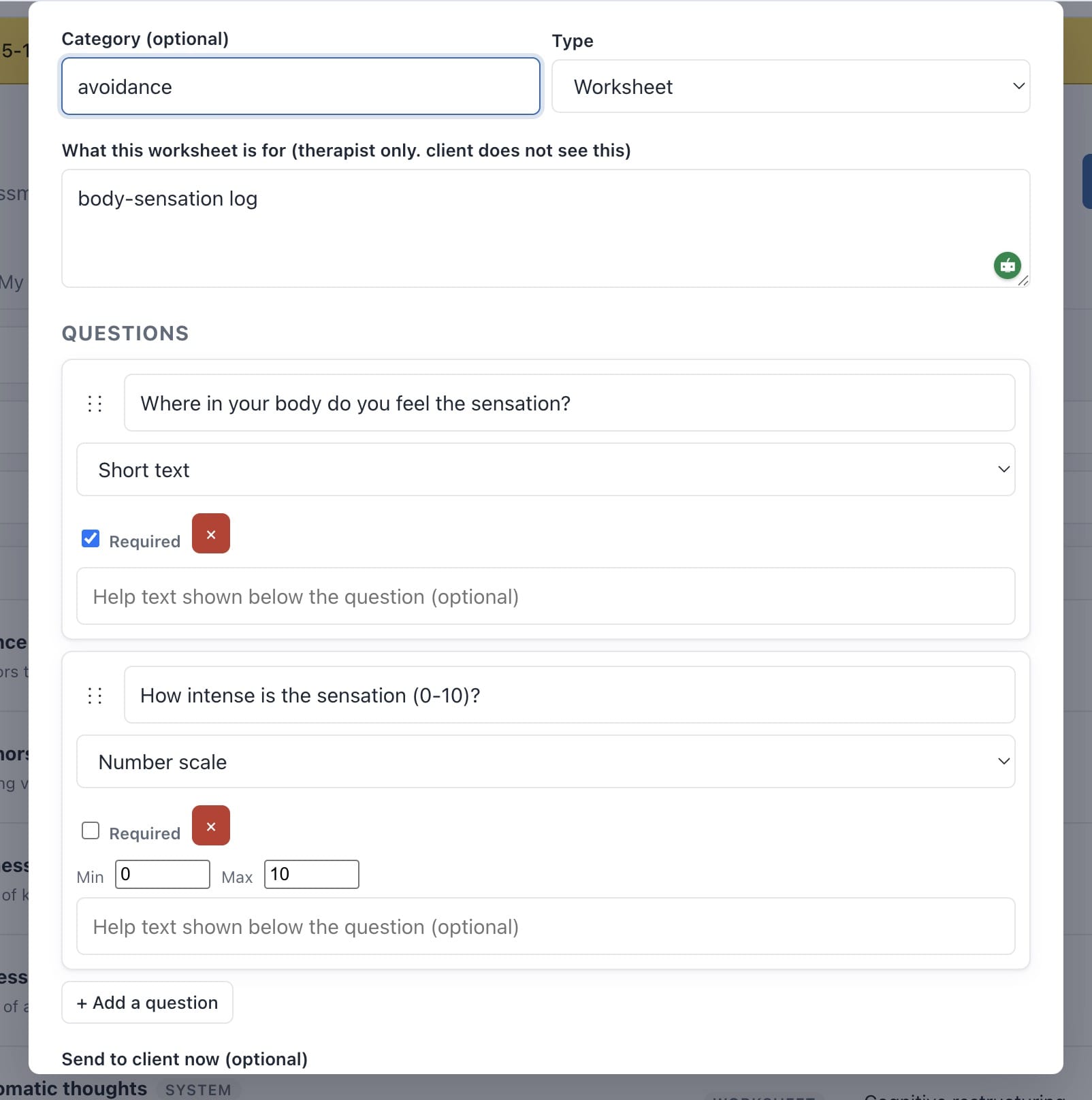Grab the drag handle of the first question
The image size is (1092, 1100).
95,404
